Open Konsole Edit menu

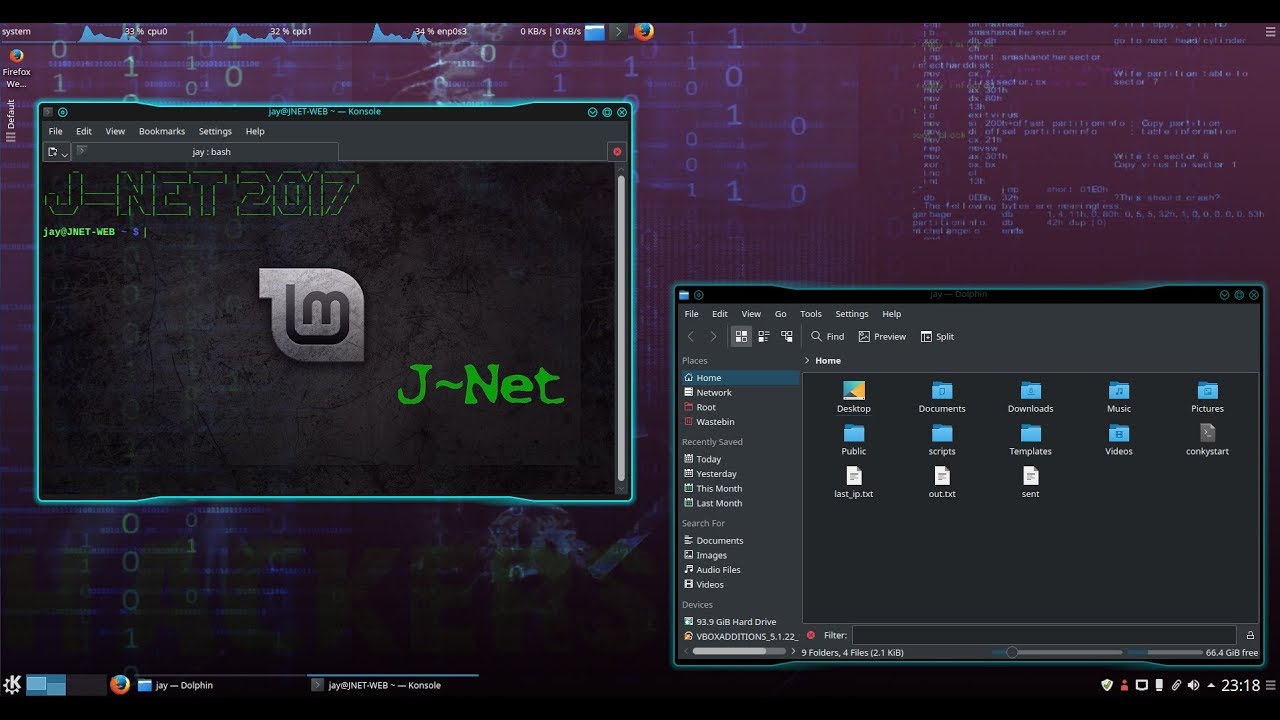pyautogui.click(x=84, y=131)
